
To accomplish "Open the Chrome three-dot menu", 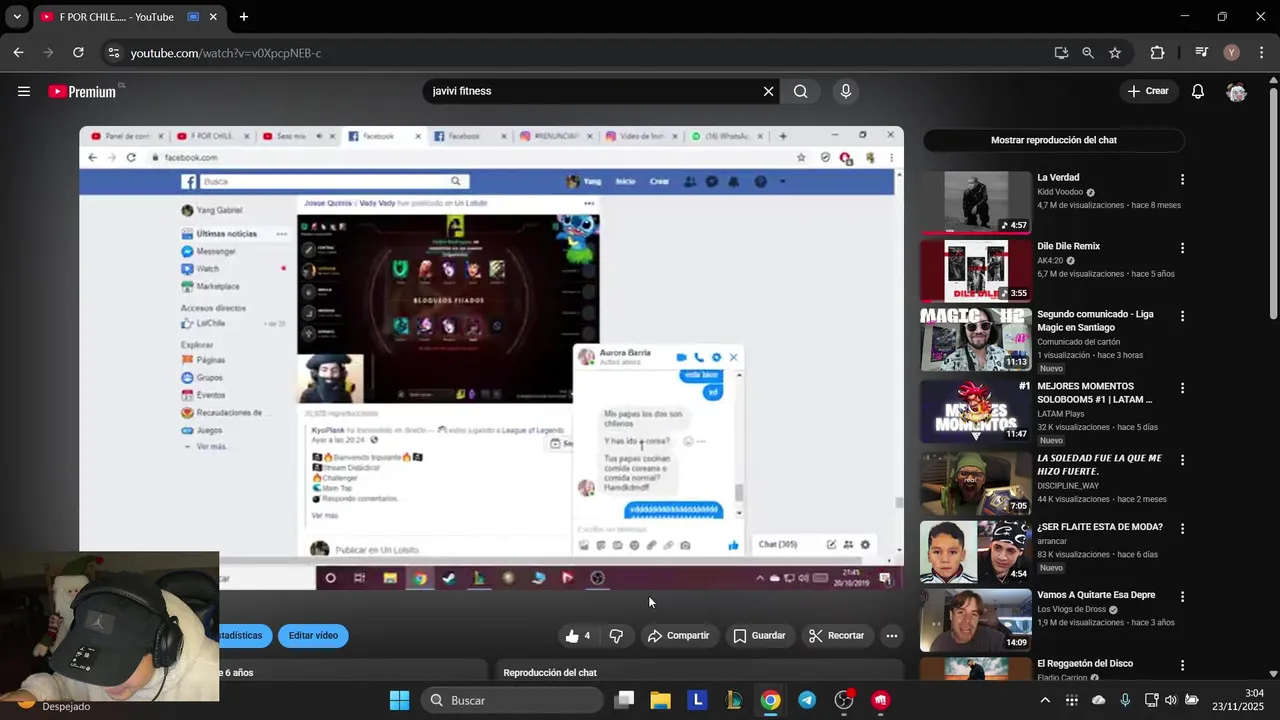I will tap(1260, 53).
